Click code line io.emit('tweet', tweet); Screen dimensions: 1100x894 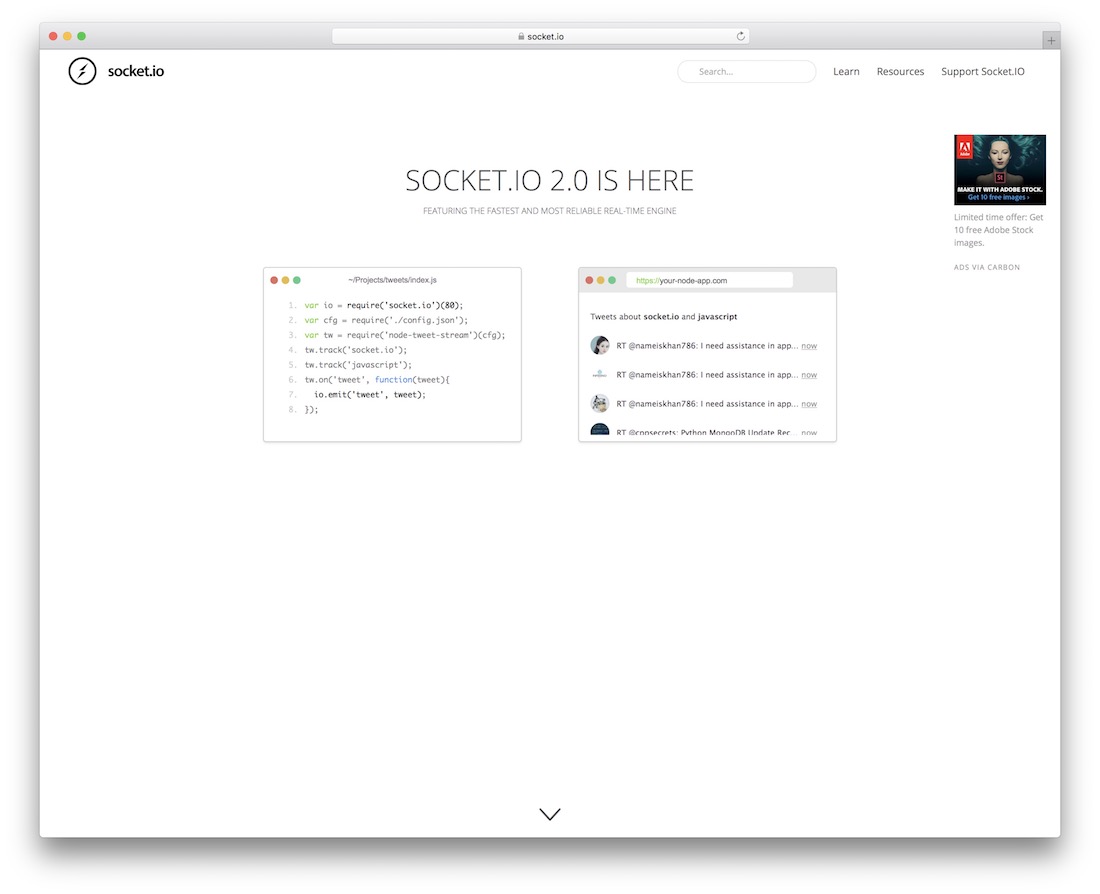pos(370,394)
